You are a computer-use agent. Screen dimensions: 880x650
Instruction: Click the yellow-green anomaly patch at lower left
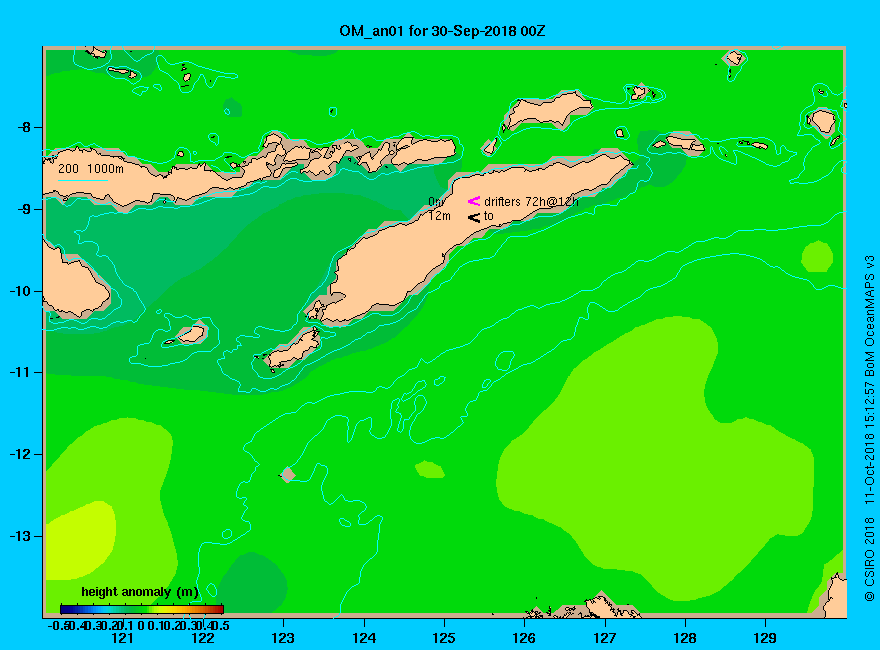[x=80, y=540]
